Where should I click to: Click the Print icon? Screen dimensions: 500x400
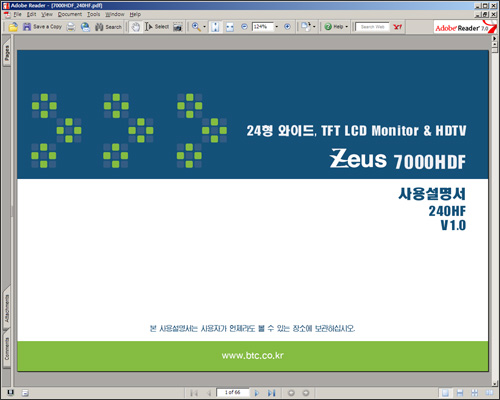71,27
